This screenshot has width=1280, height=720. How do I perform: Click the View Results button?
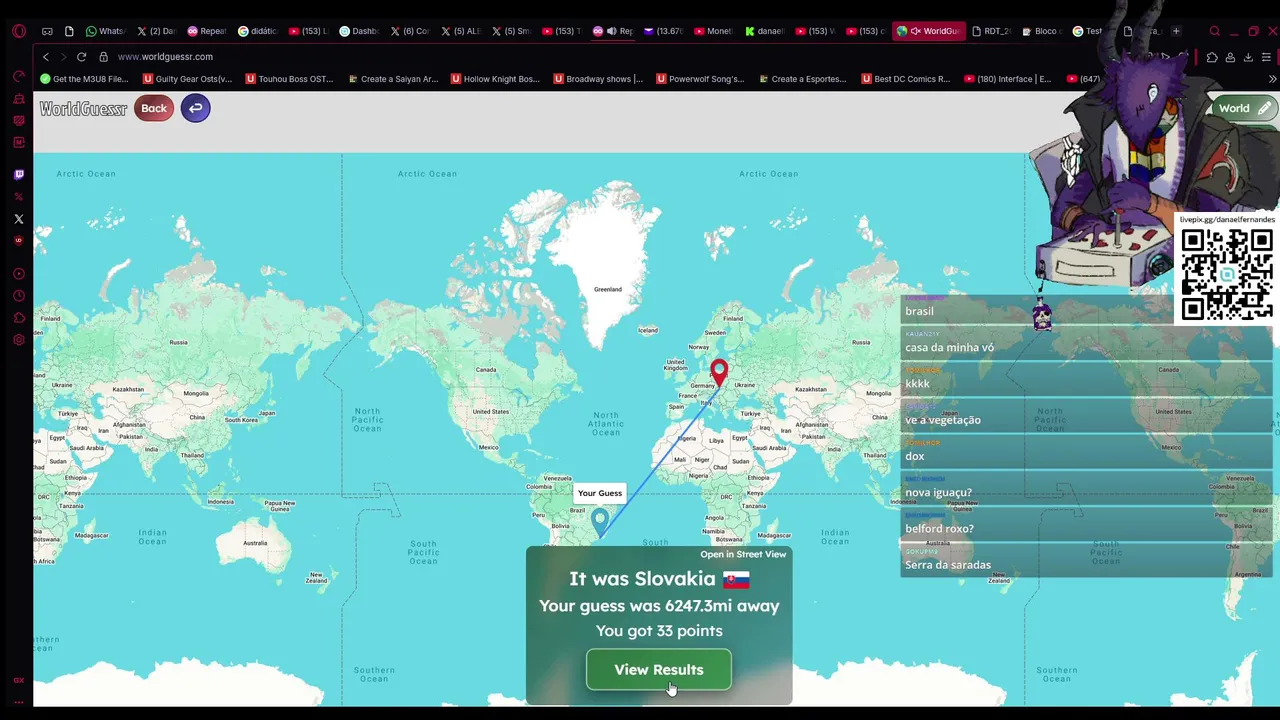click(659, 670)
